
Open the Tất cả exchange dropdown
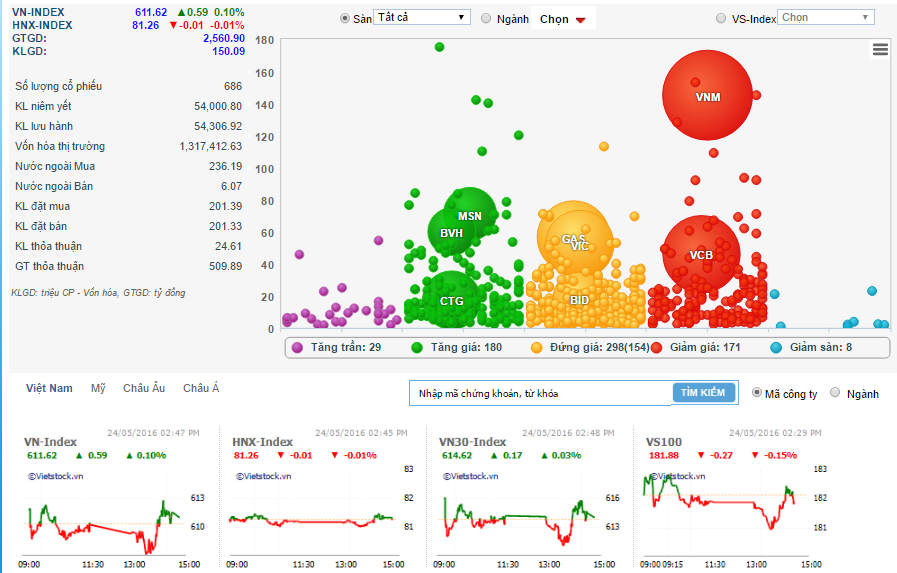tap(422, 17)
